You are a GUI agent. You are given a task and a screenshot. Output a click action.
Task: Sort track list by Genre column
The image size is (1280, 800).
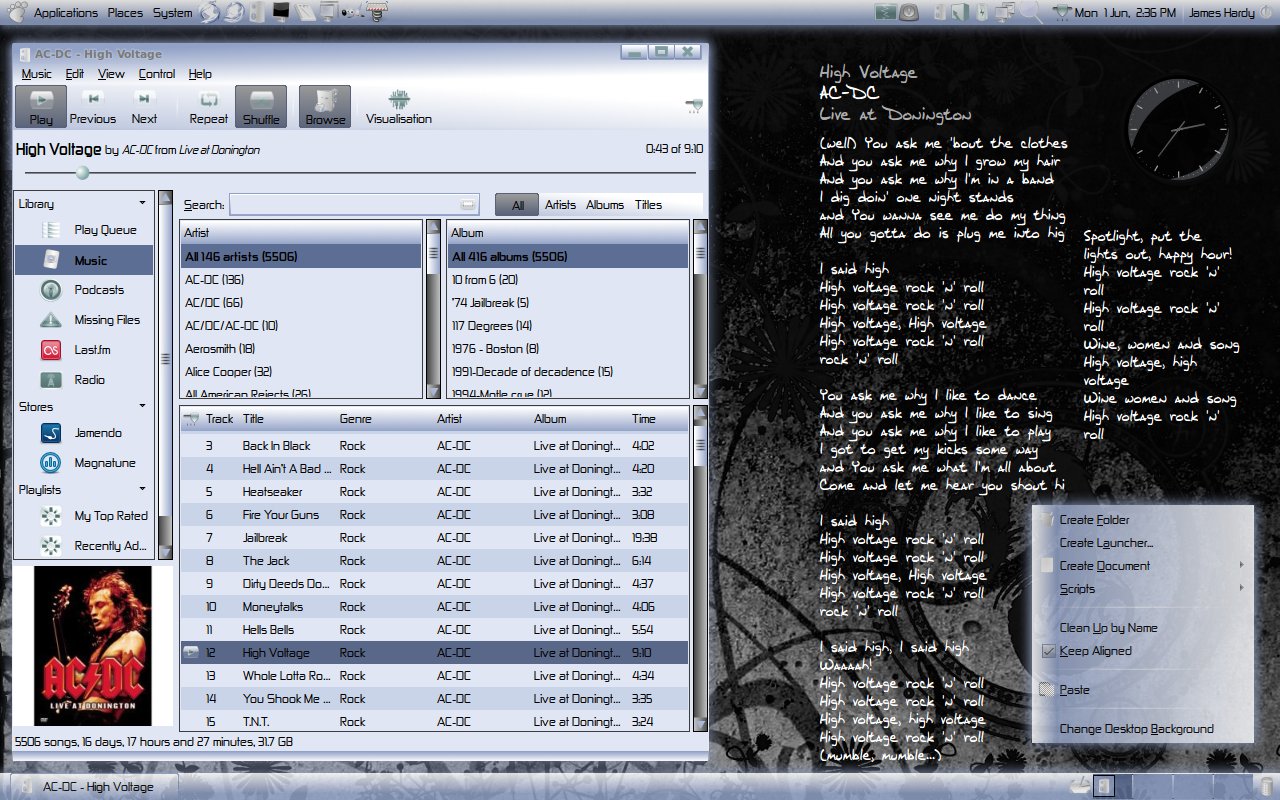(x=383, y=419)
